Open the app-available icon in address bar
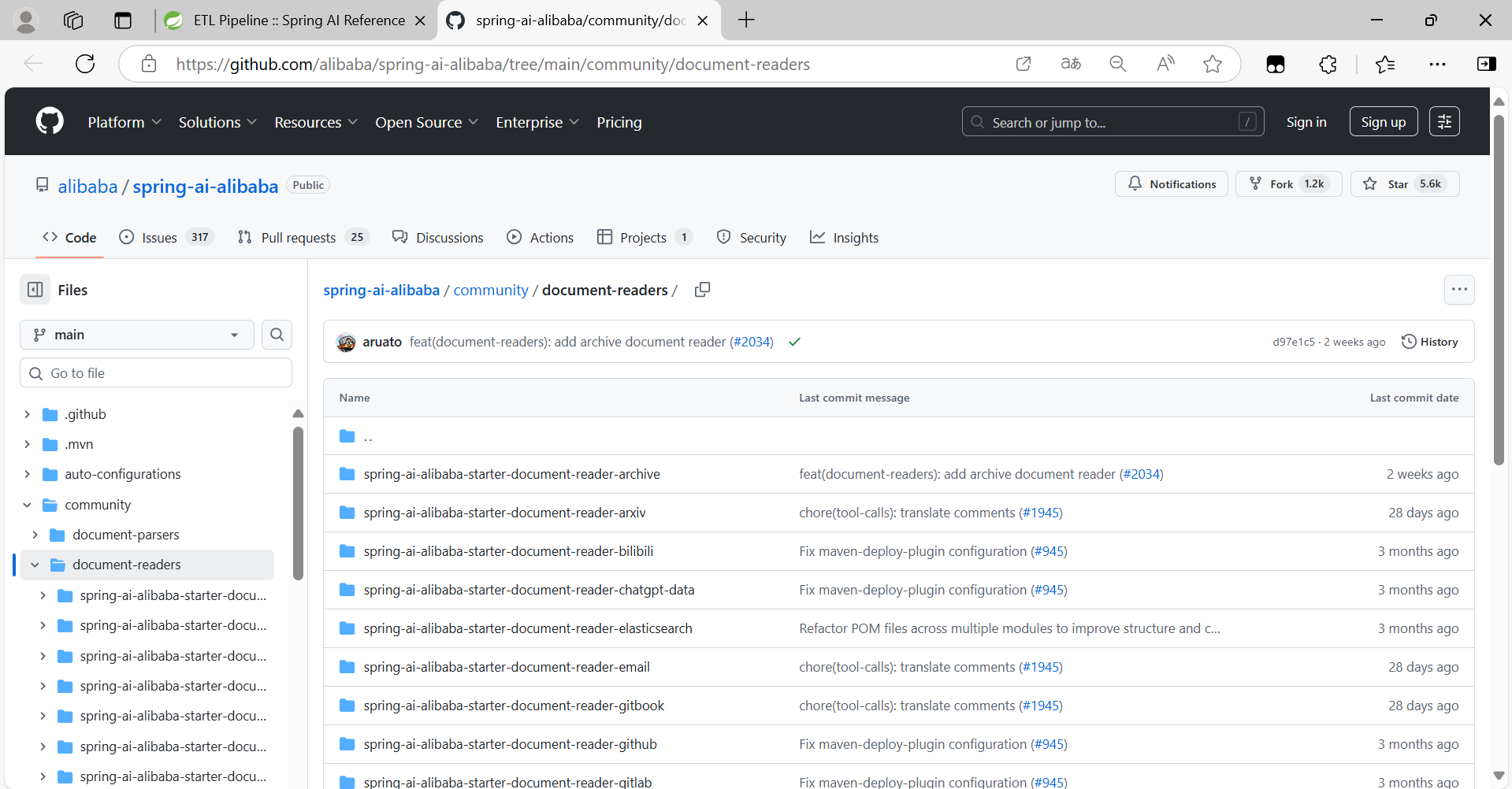The width and height of the screenshot is (1512, 789). coord(1023,64)
